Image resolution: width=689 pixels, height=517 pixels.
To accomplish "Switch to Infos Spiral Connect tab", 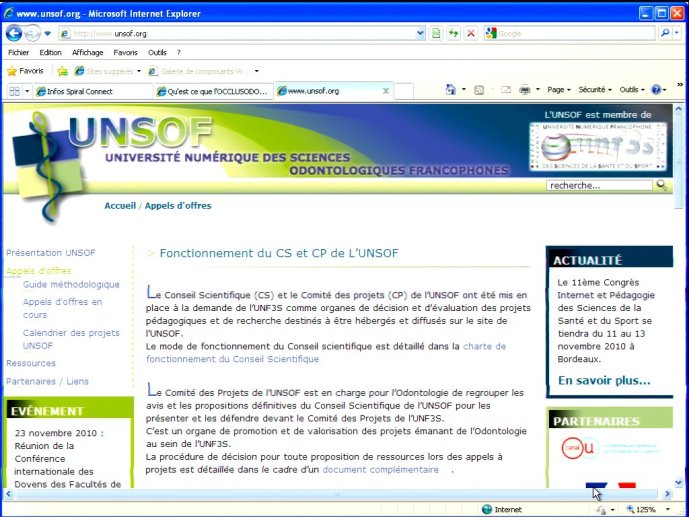I will 92,91.
